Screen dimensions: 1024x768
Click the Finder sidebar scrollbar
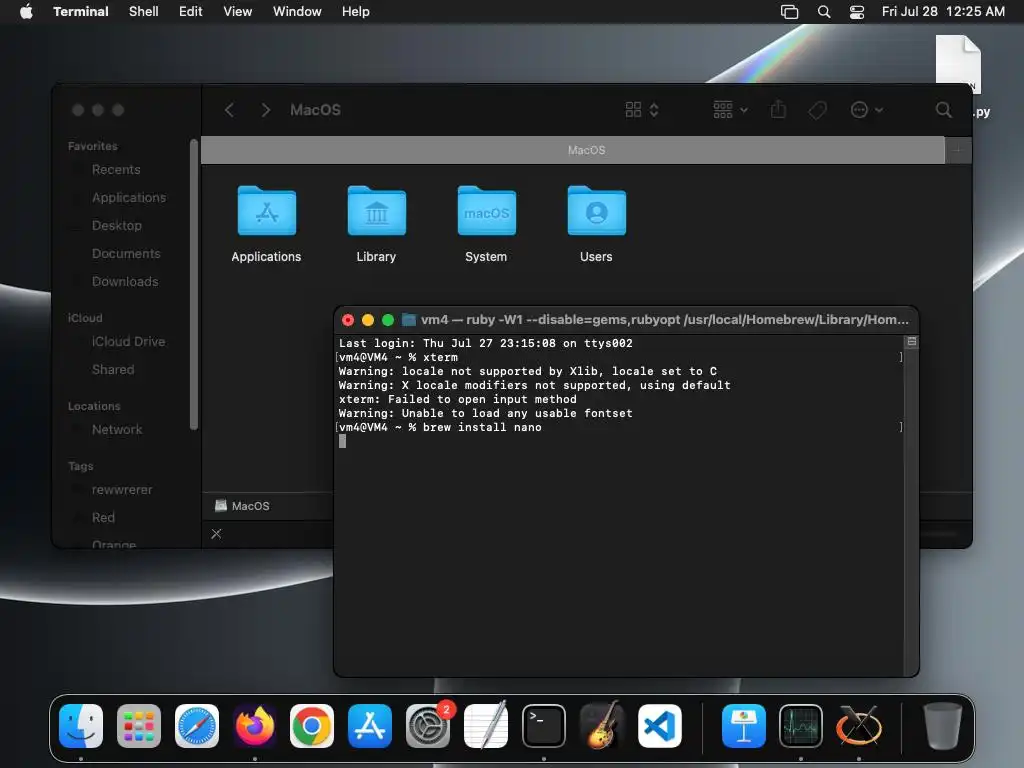(193, 285)
